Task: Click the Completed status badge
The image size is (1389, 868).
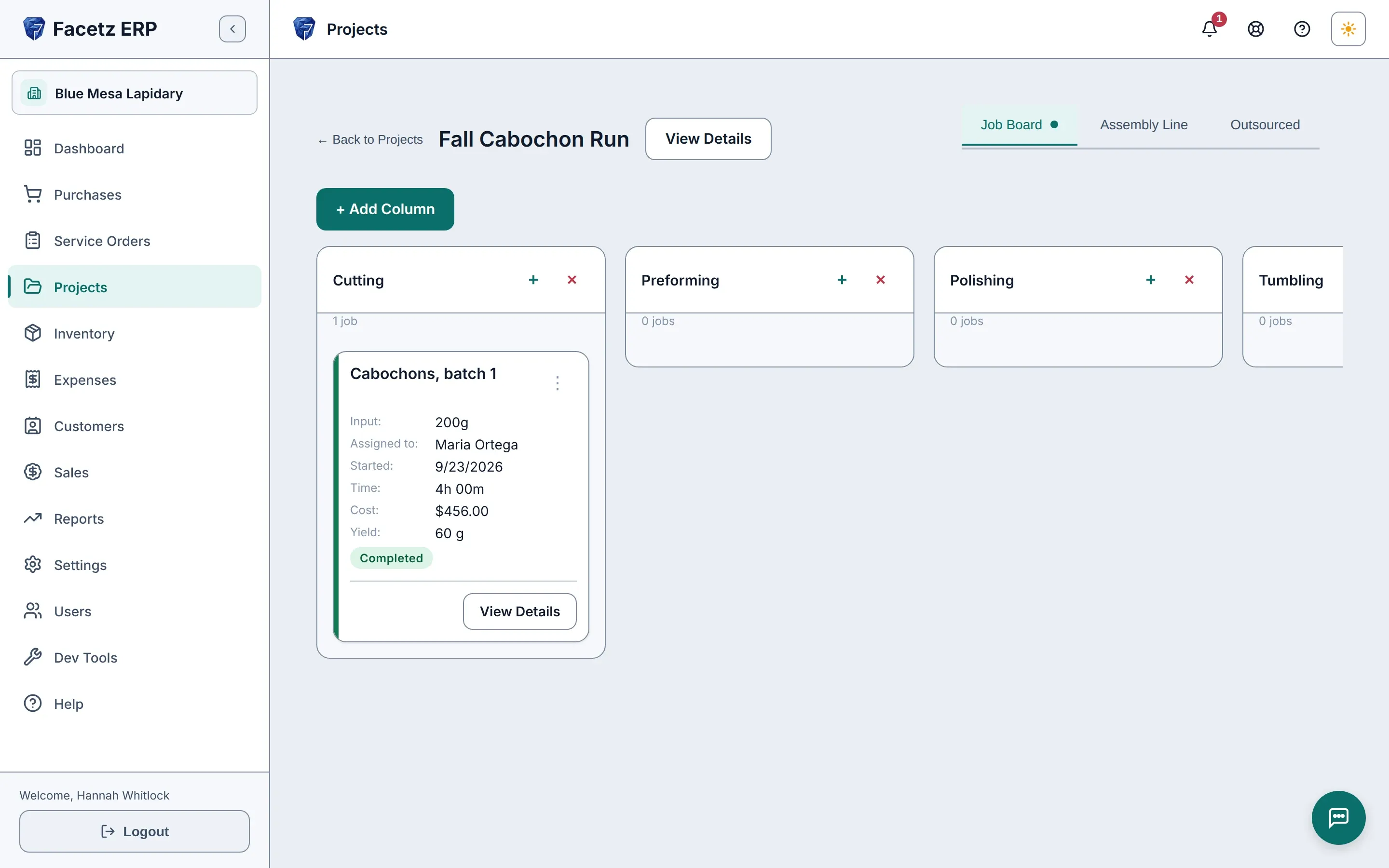Action: tap(392, 558)
